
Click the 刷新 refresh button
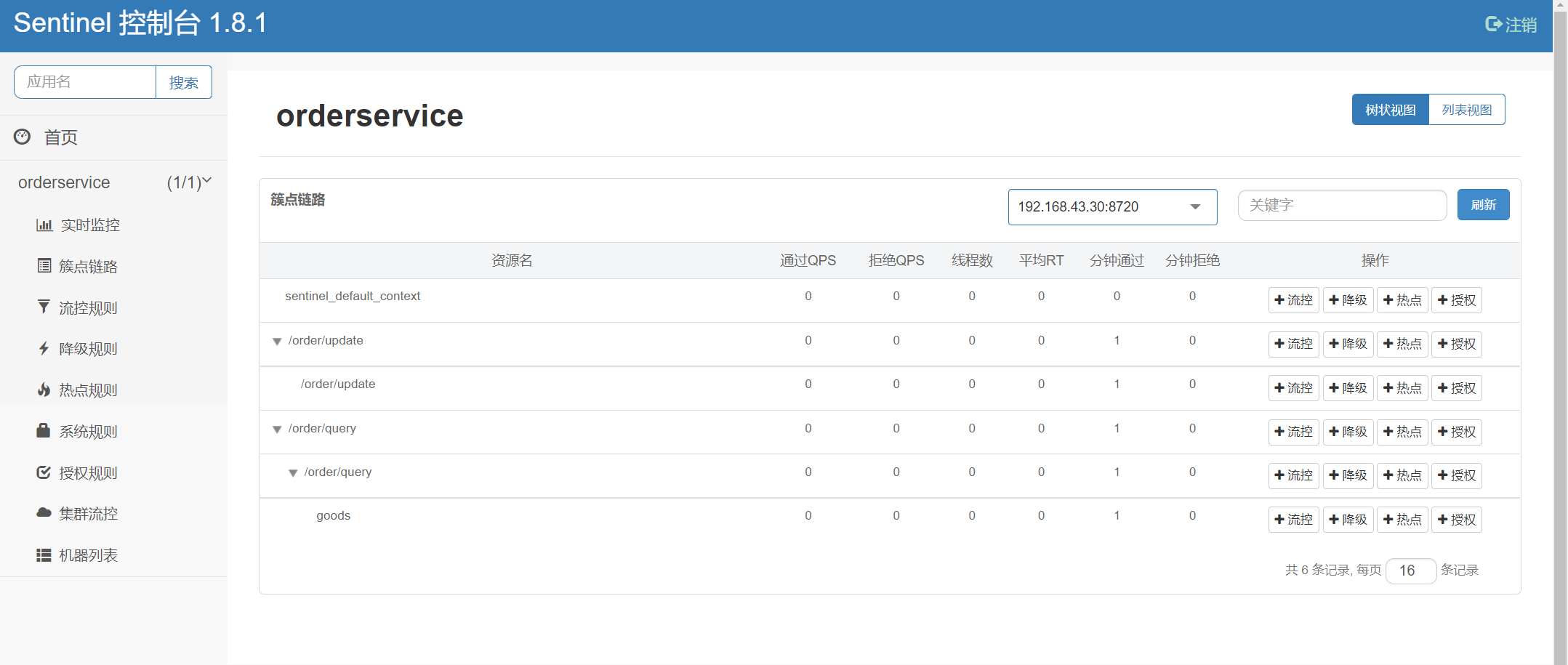pyautogui.click(x=1483, y=205)
